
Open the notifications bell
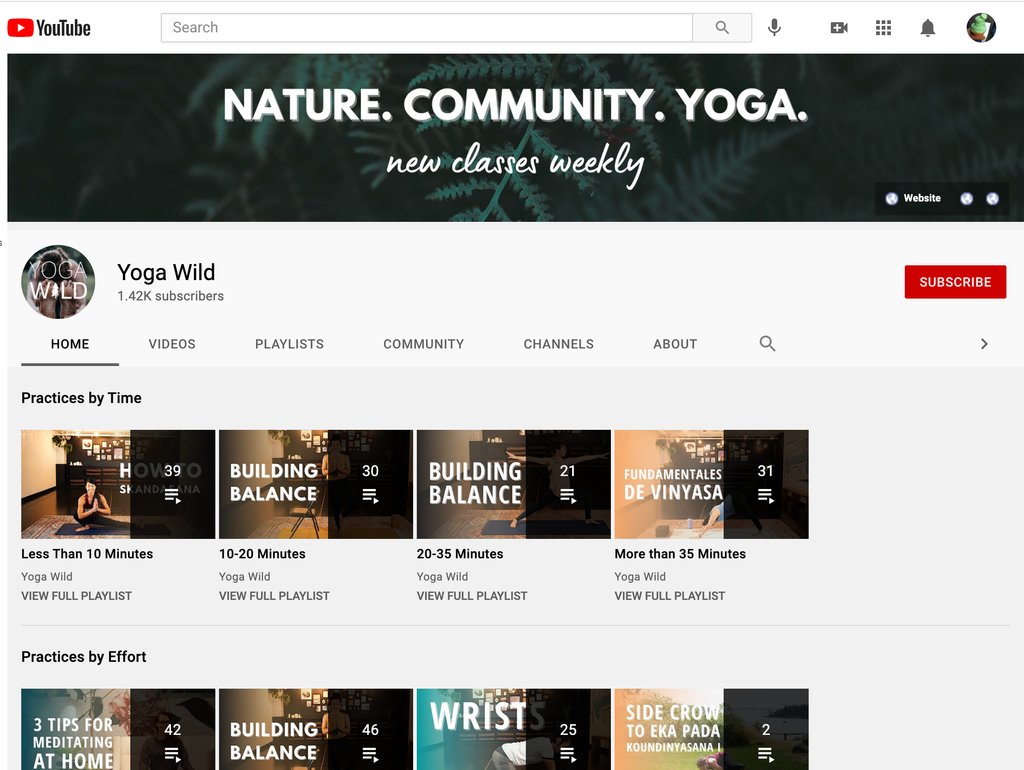928,28
